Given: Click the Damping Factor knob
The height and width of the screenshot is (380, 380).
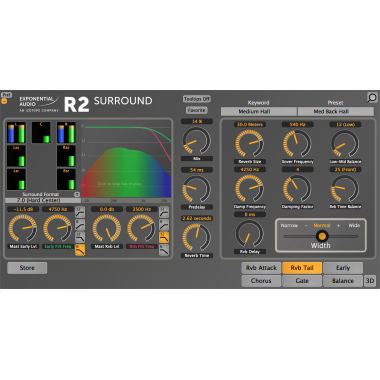Looking at the screenshot, I should tap(297, 188).
